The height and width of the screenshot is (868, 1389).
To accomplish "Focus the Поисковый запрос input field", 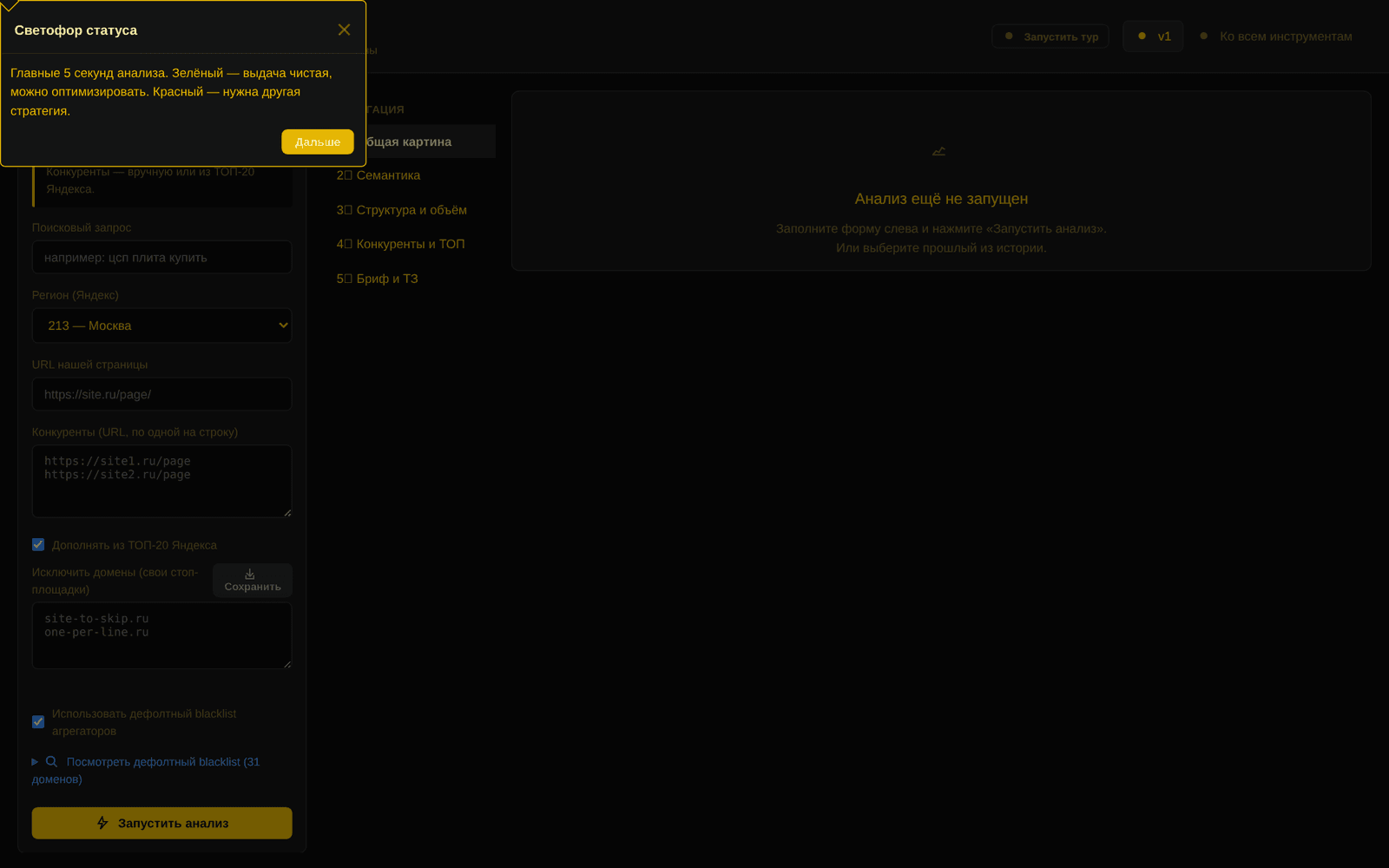I will coord(162,257).
